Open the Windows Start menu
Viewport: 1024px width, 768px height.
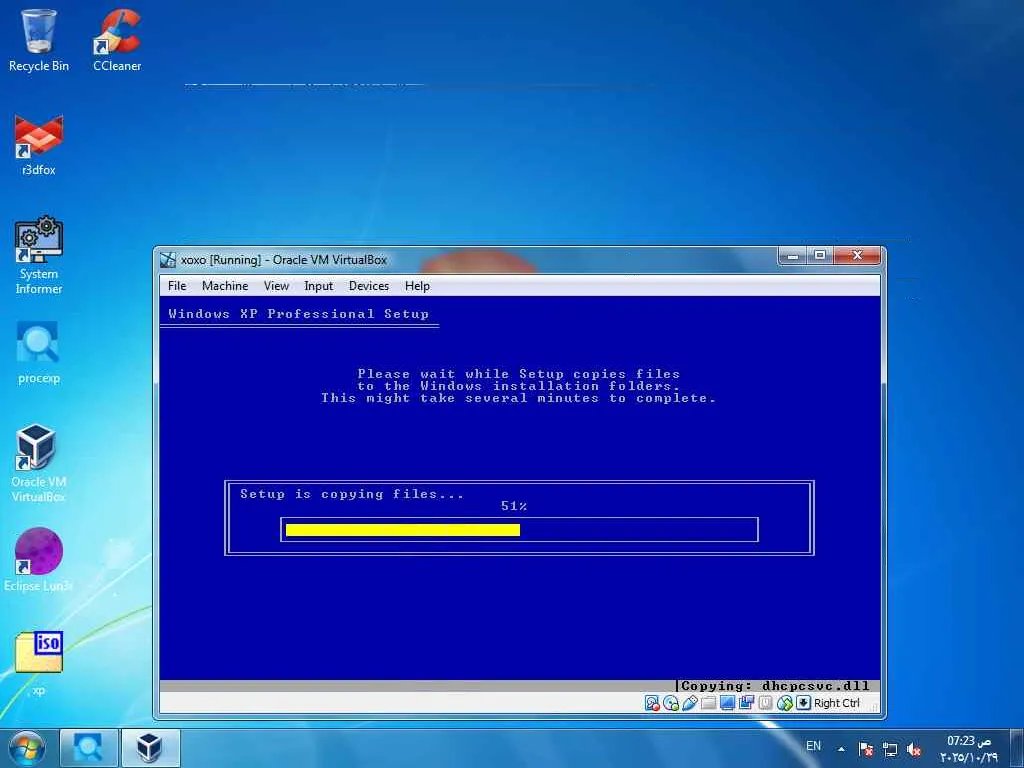click(27, 748)
